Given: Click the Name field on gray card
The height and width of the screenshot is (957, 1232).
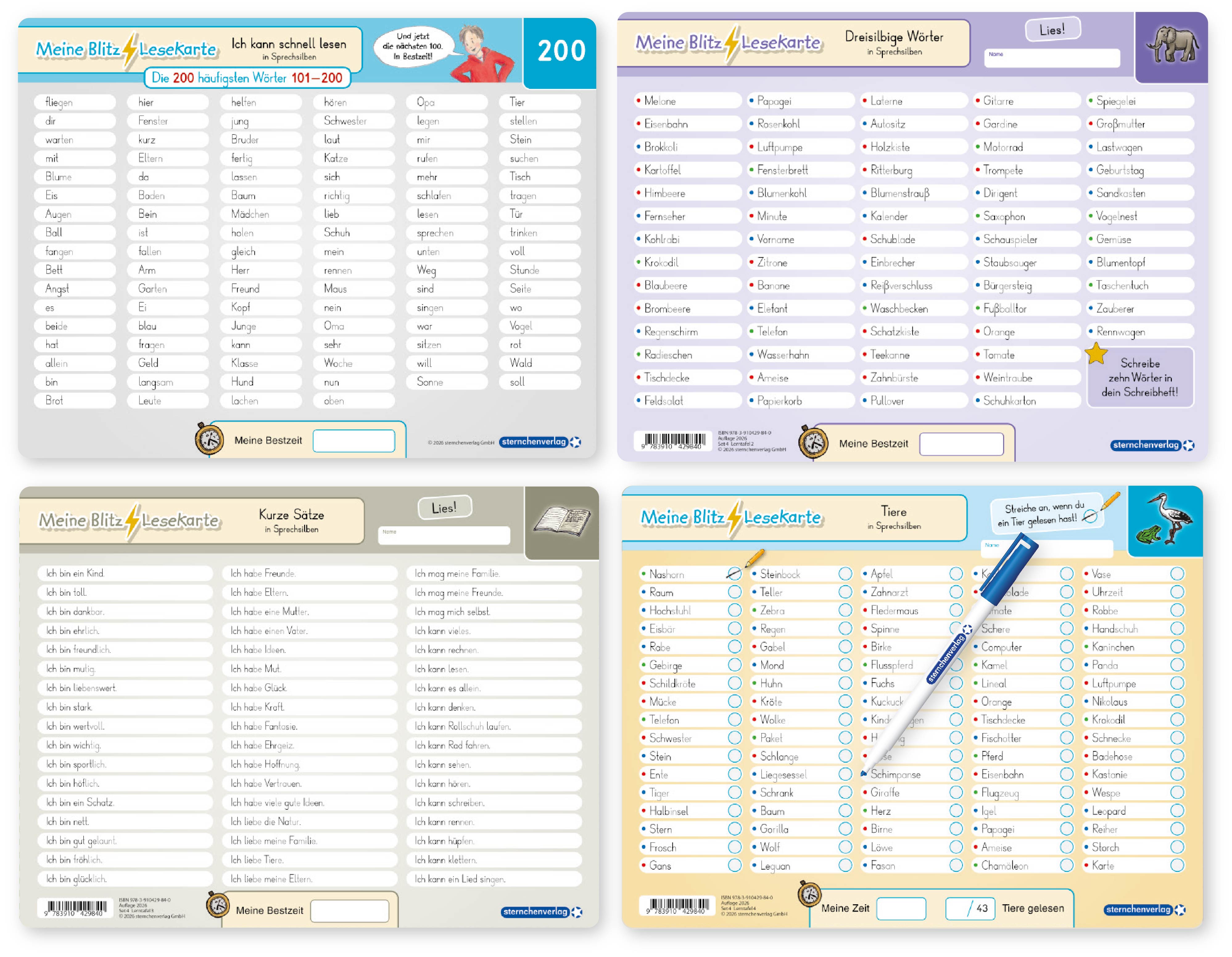Looking at the screenshot, I should 444,536.
